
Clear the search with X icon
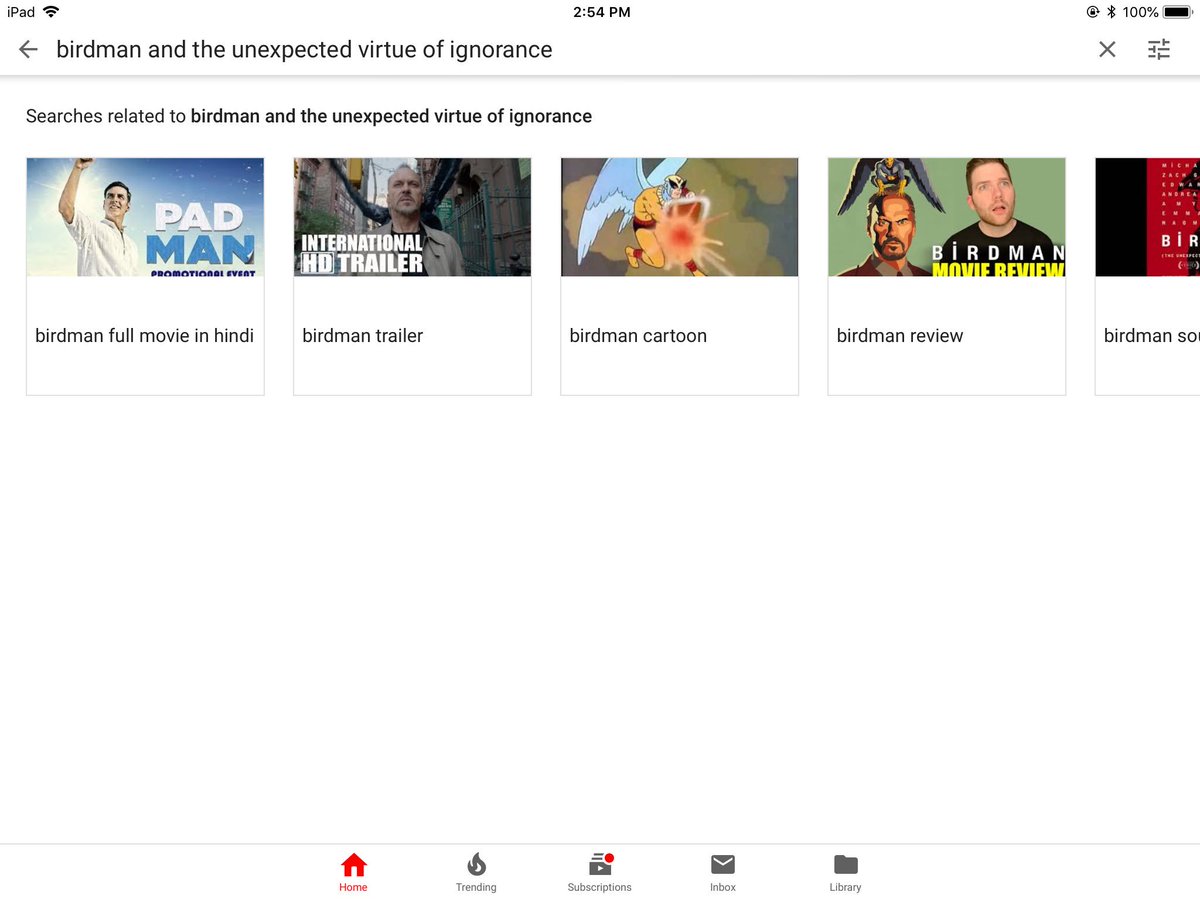point(1107,49)
